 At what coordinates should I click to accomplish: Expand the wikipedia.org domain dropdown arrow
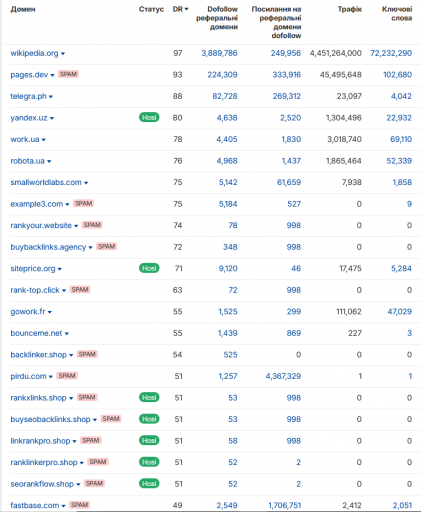tap(63, 54)
